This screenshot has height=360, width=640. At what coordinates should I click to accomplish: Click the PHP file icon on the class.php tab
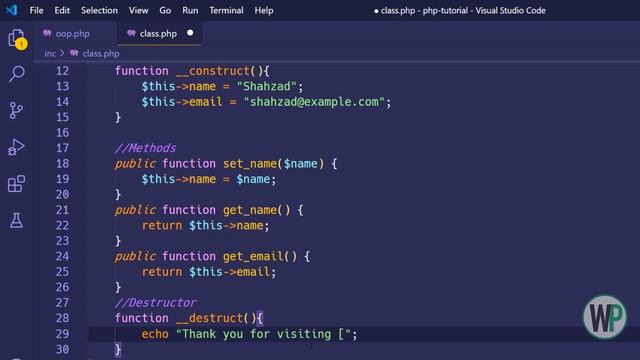point(131,33)
